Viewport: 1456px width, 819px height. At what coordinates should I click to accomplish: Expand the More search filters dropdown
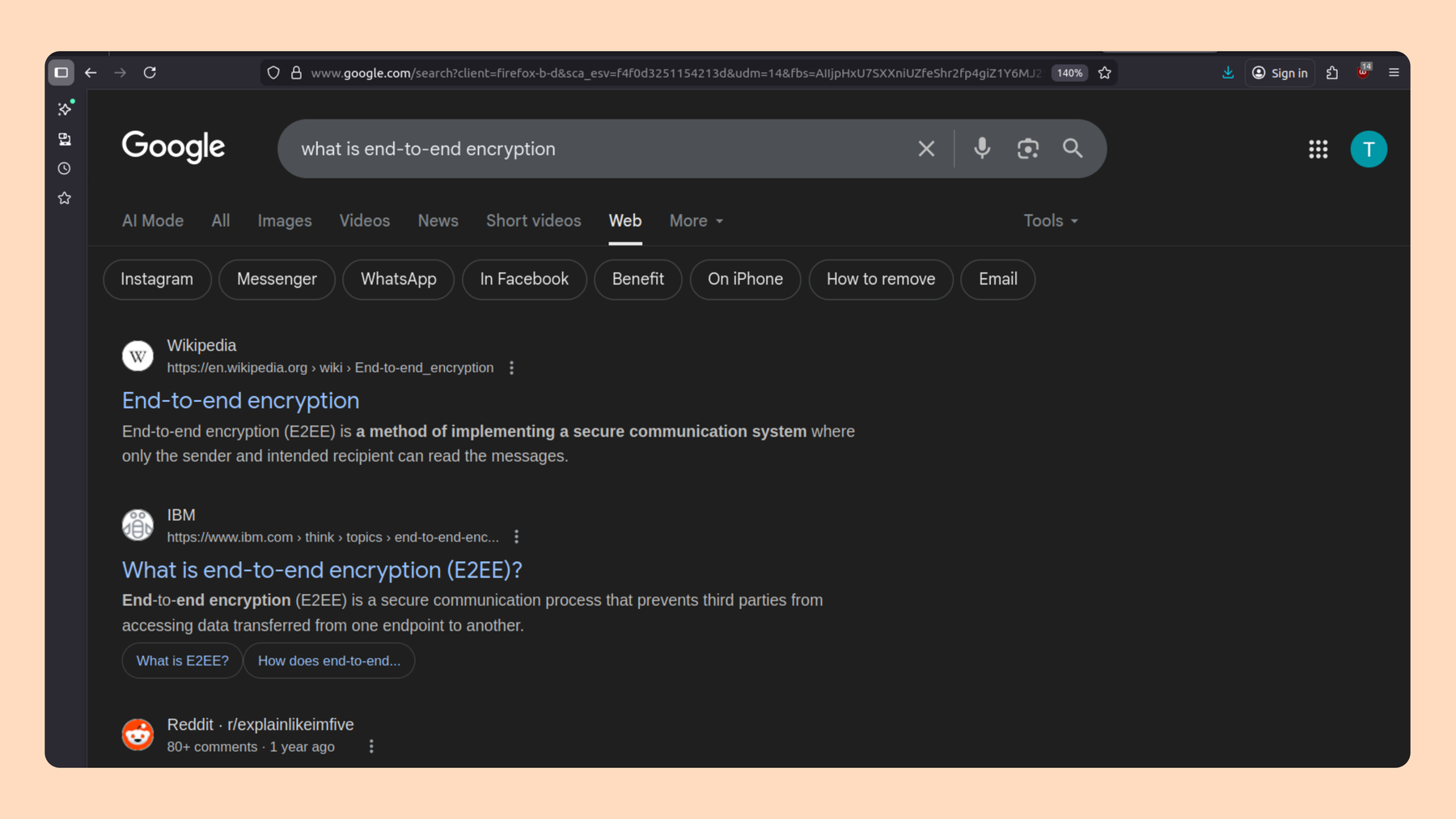pos(696,221)
